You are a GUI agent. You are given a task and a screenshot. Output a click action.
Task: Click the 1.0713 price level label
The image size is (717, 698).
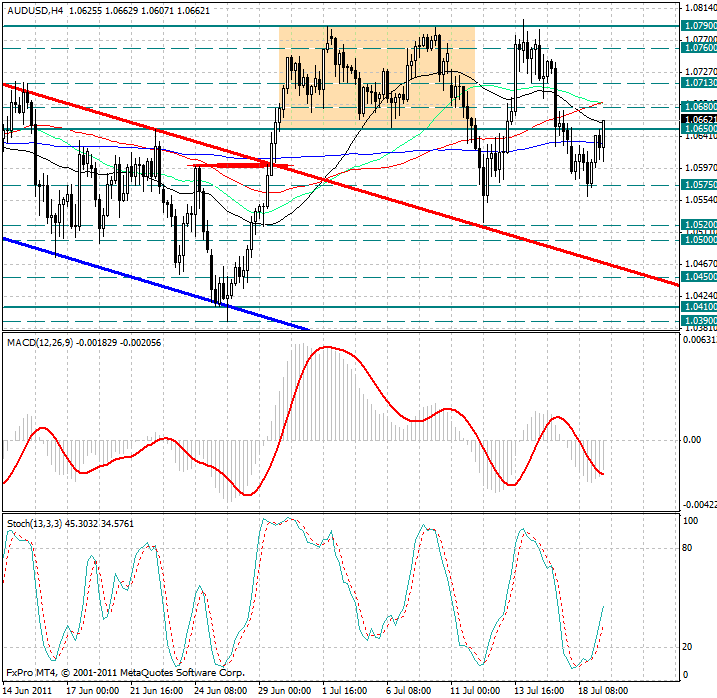[699, 85]
